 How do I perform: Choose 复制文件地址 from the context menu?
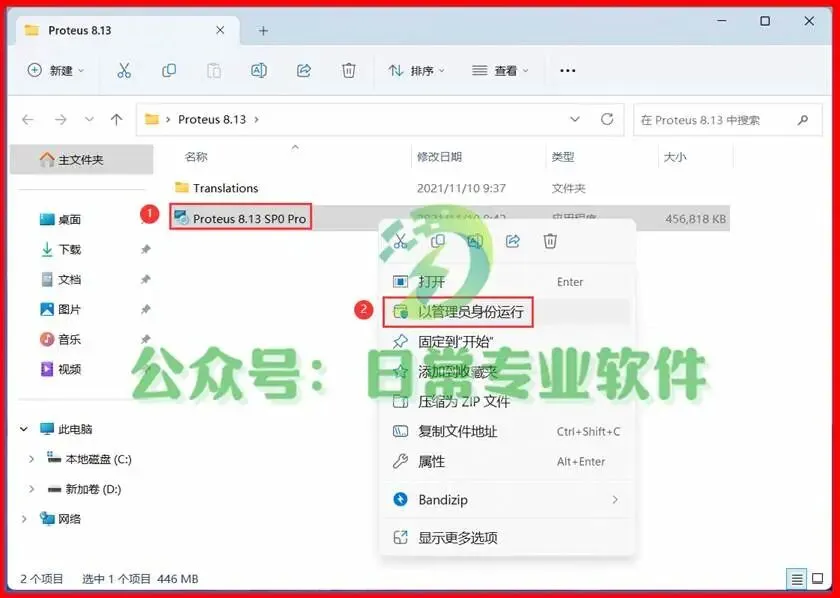507,431
